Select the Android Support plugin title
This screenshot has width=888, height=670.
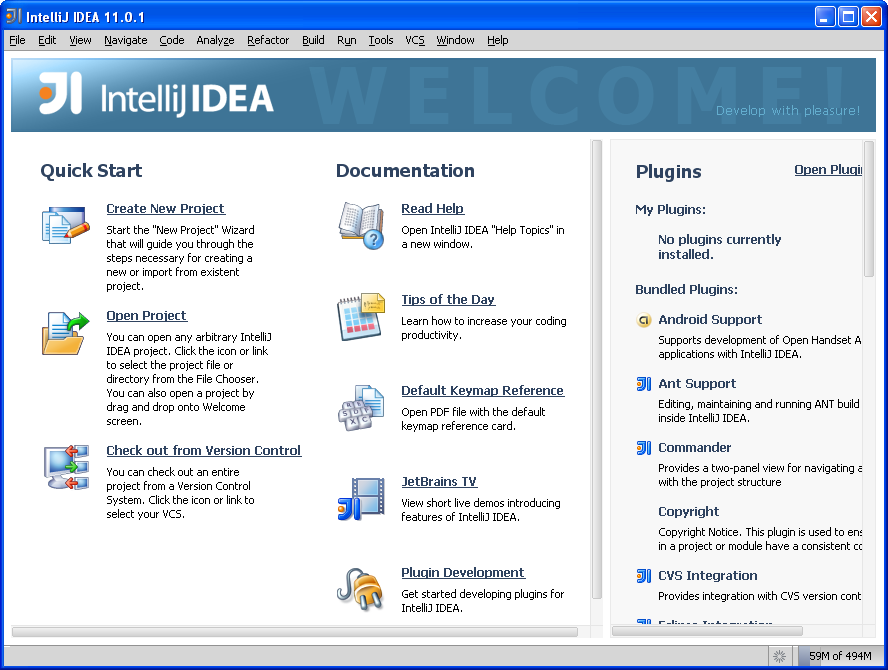(x=710, y=320)
